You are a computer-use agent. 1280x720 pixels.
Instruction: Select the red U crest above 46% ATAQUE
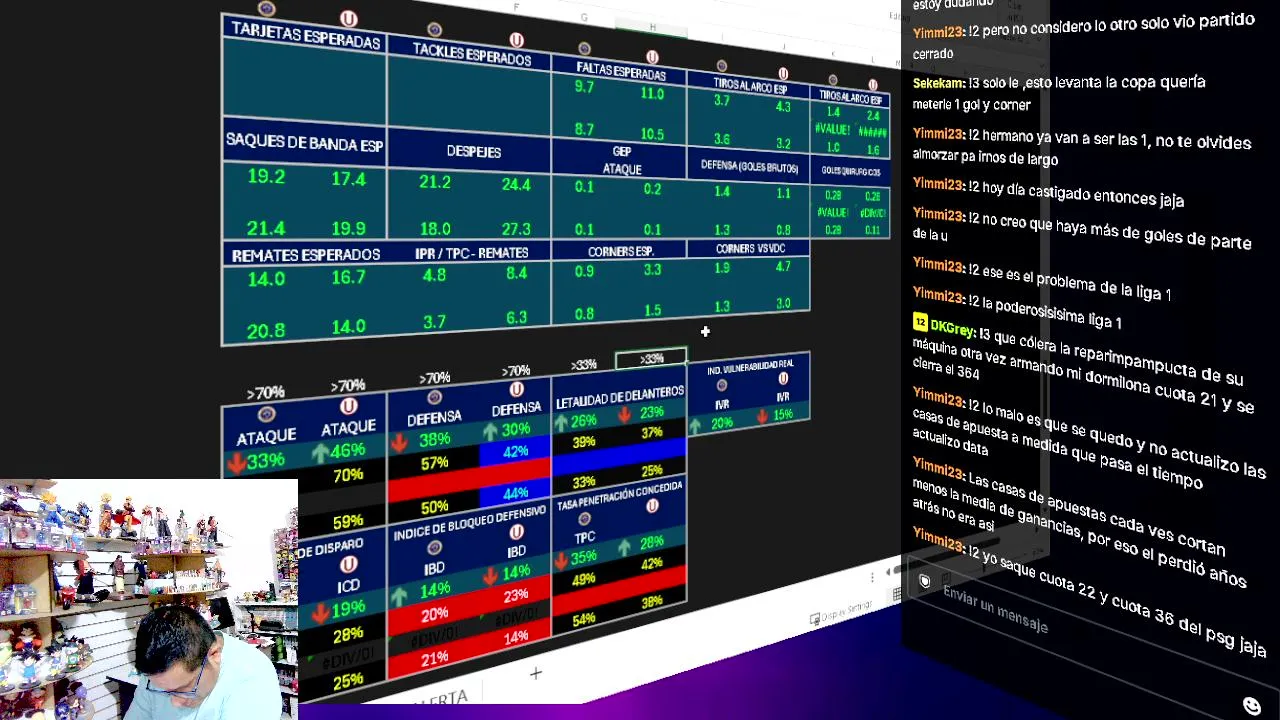pyautogui.click(x=348, y=406)
